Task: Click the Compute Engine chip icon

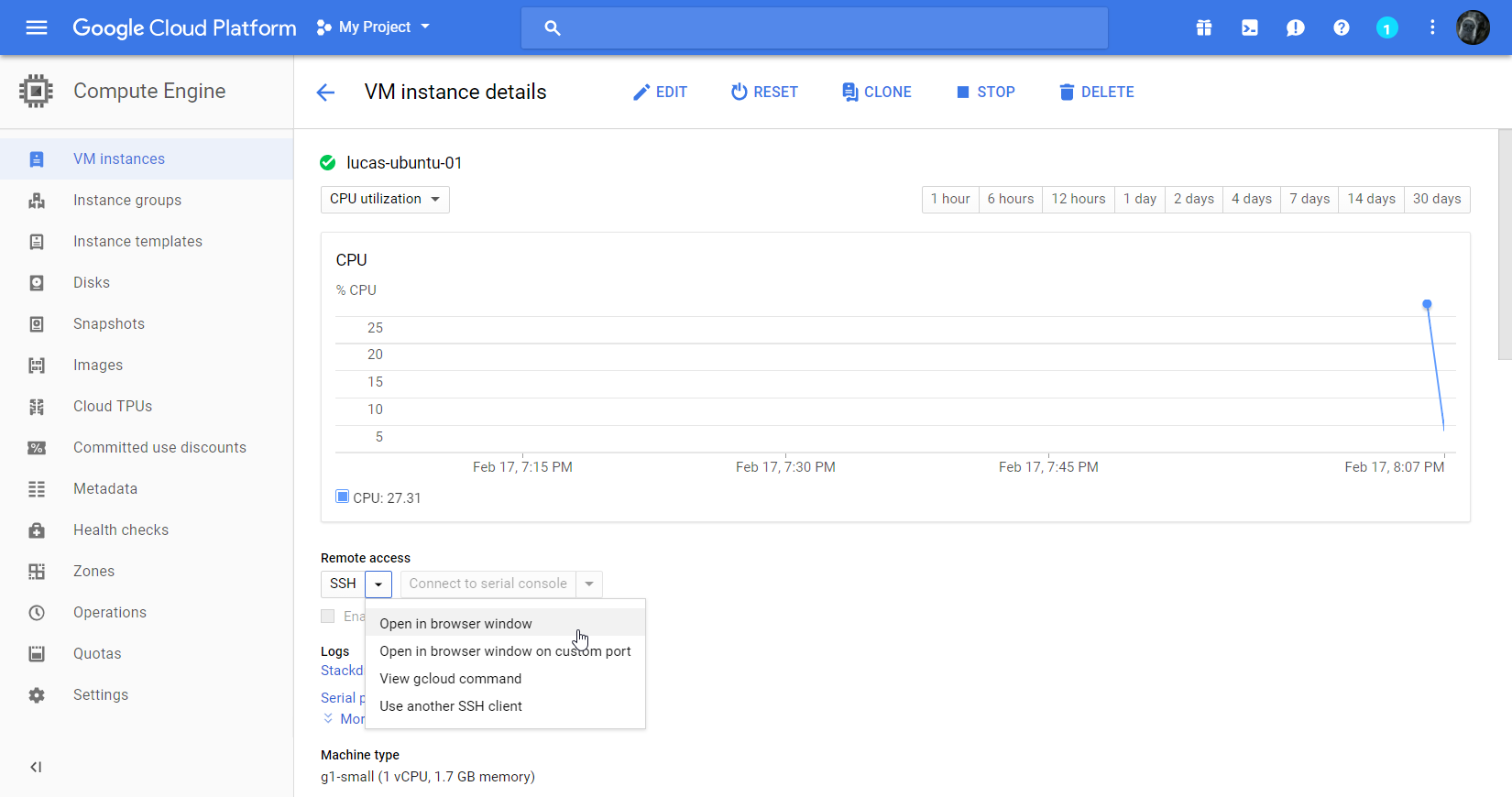Action: pos(36,91)
